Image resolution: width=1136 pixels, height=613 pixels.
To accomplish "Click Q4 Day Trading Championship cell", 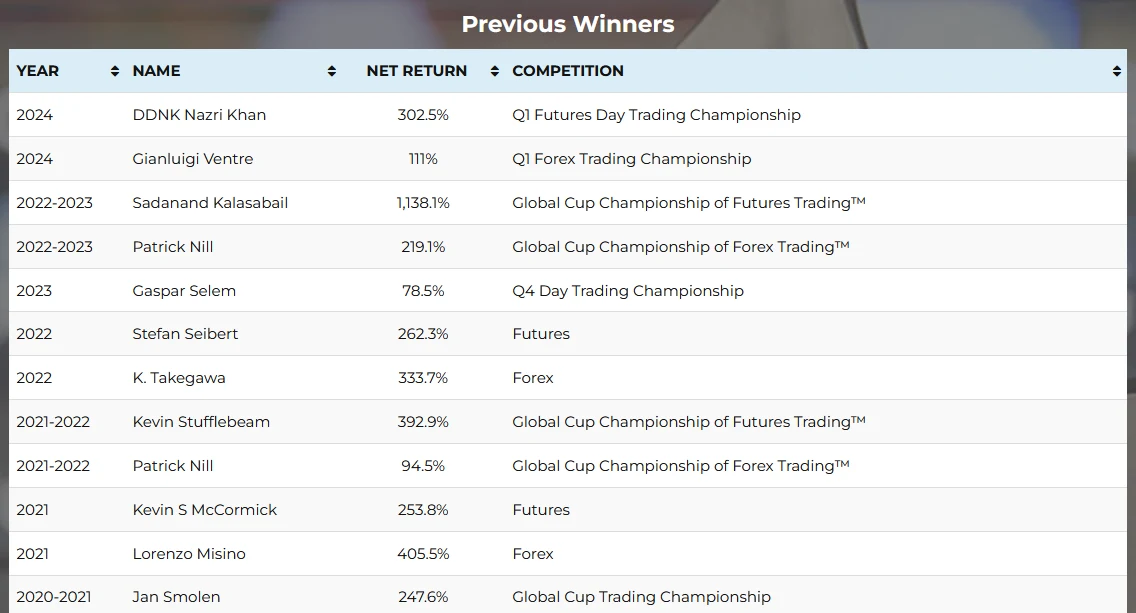I will point(628,291).
